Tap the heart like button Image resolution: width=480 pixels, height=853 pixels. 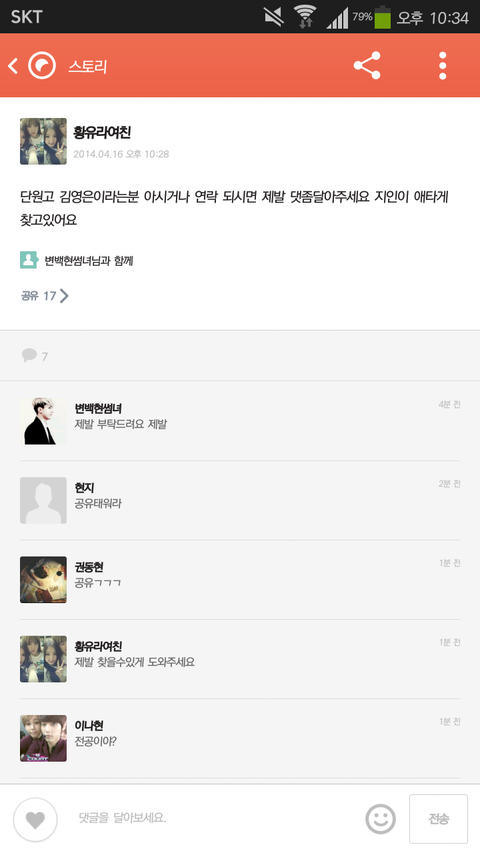35,819
